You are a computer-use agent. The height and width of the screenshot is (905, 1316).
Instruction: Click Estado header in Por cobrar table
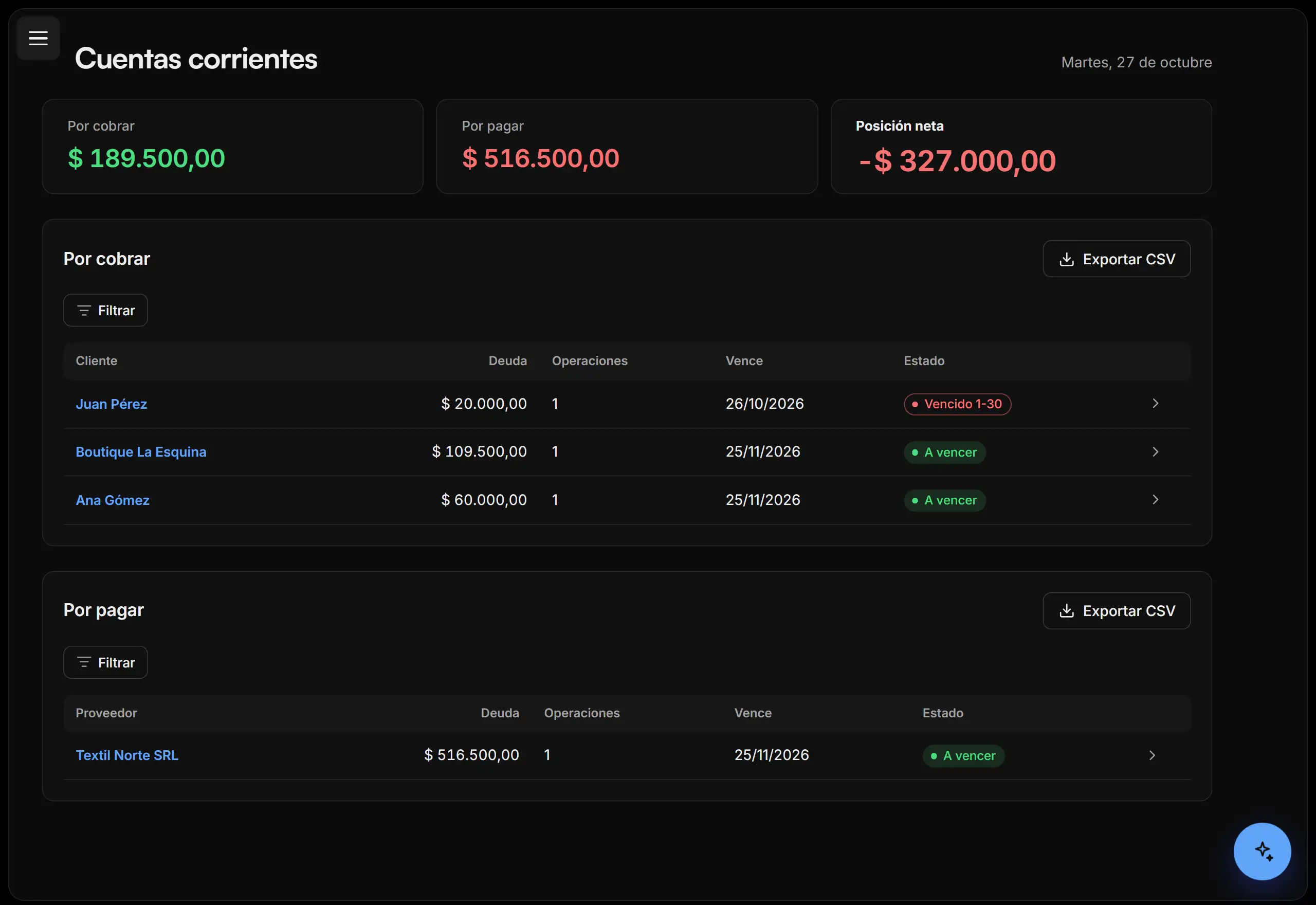[924, 360]
